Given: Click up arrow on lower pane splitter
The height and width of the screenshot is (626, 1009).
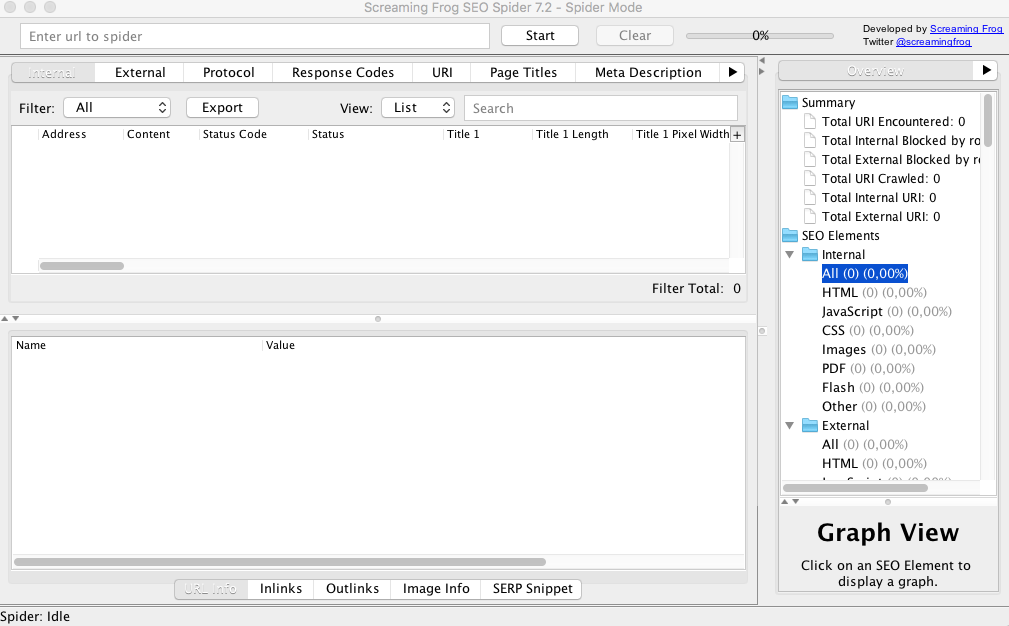Looking at the screenshot, I should (x=5, y=318).
